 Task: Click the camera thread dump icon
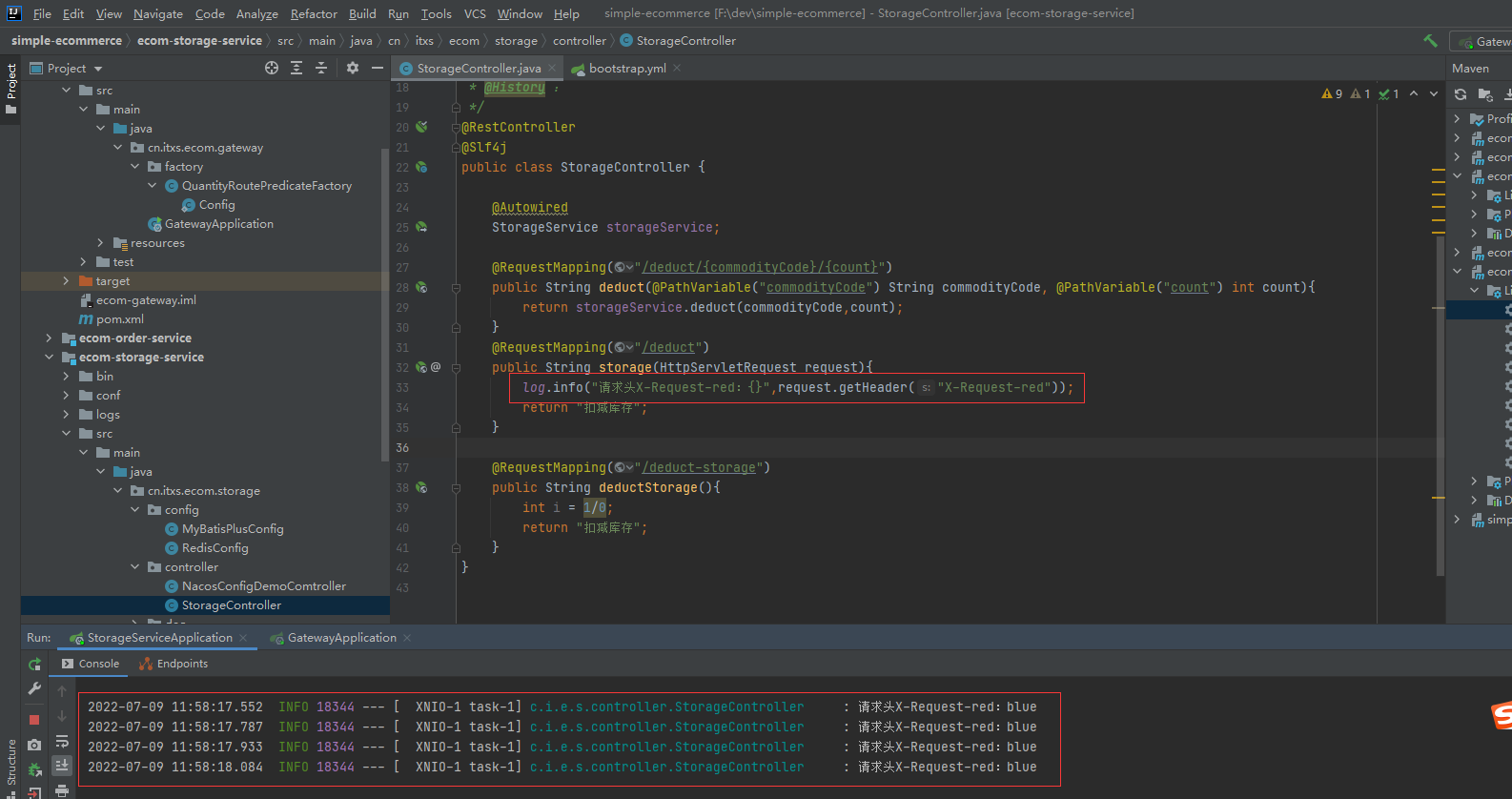pos(34,745)
